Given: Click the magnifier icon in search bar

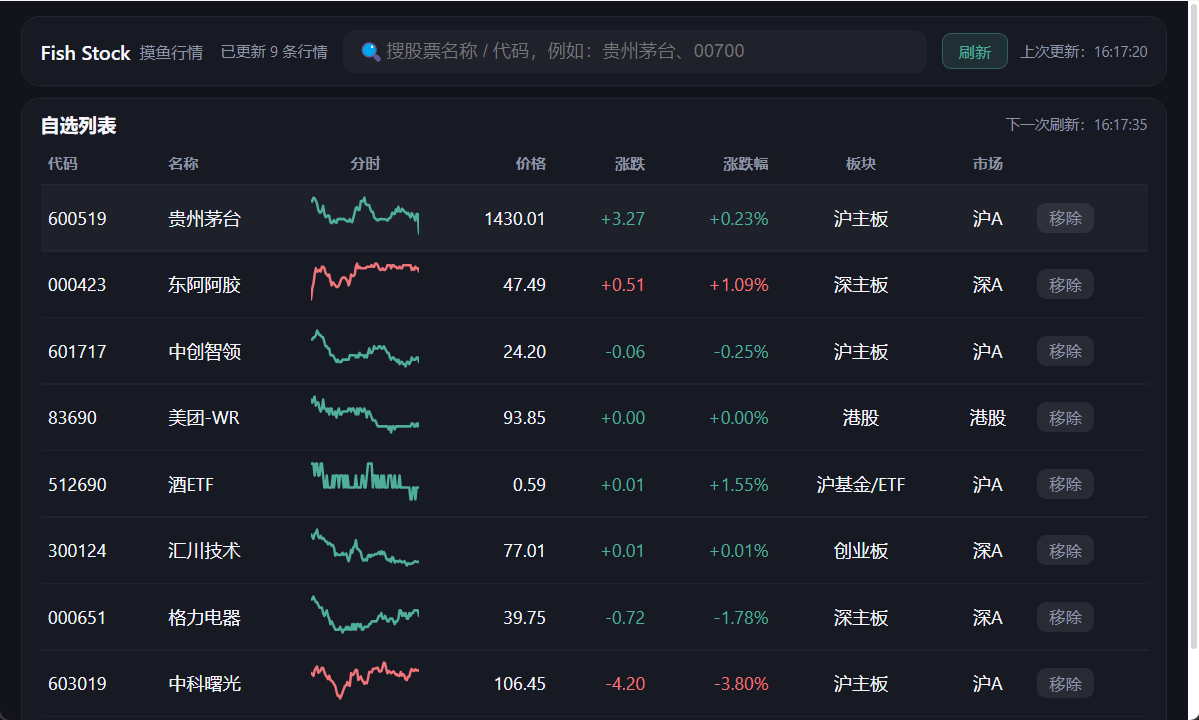Looking at the screenshot, I should [x=370, y=51].
